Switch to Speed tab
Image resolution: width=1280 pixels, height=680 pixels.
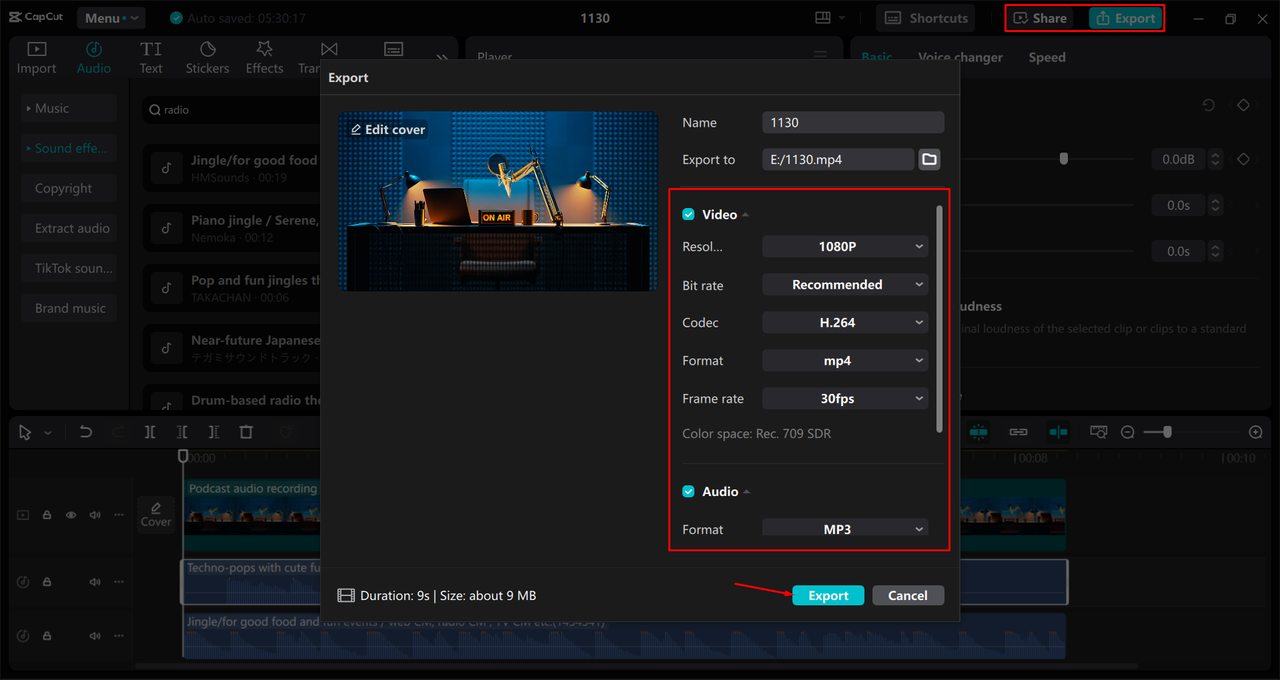pyautogui.click(x=1047, y=57)
